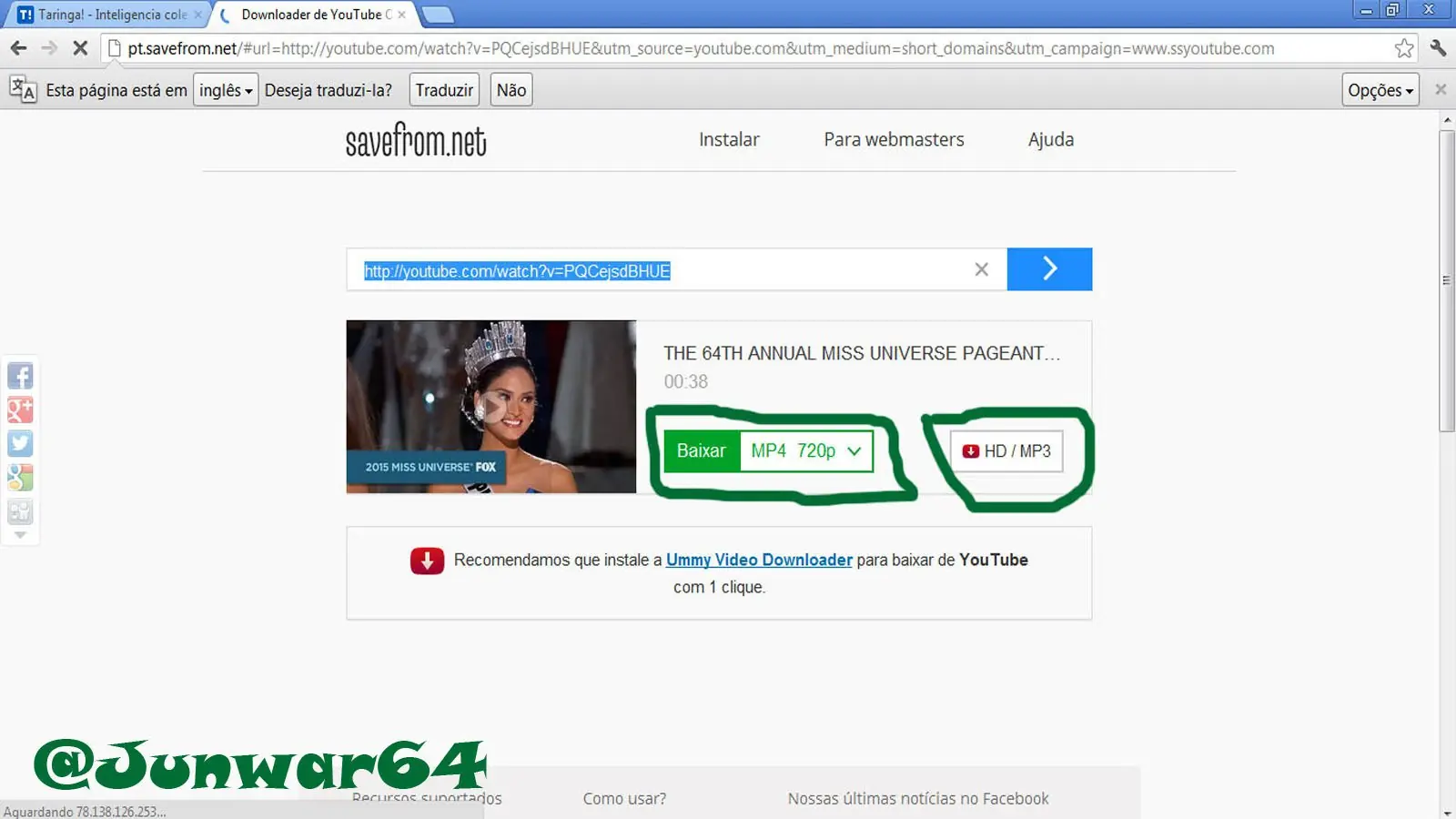Click the red Ummy download icon
1456x819 pixels.
click(427, 561)
